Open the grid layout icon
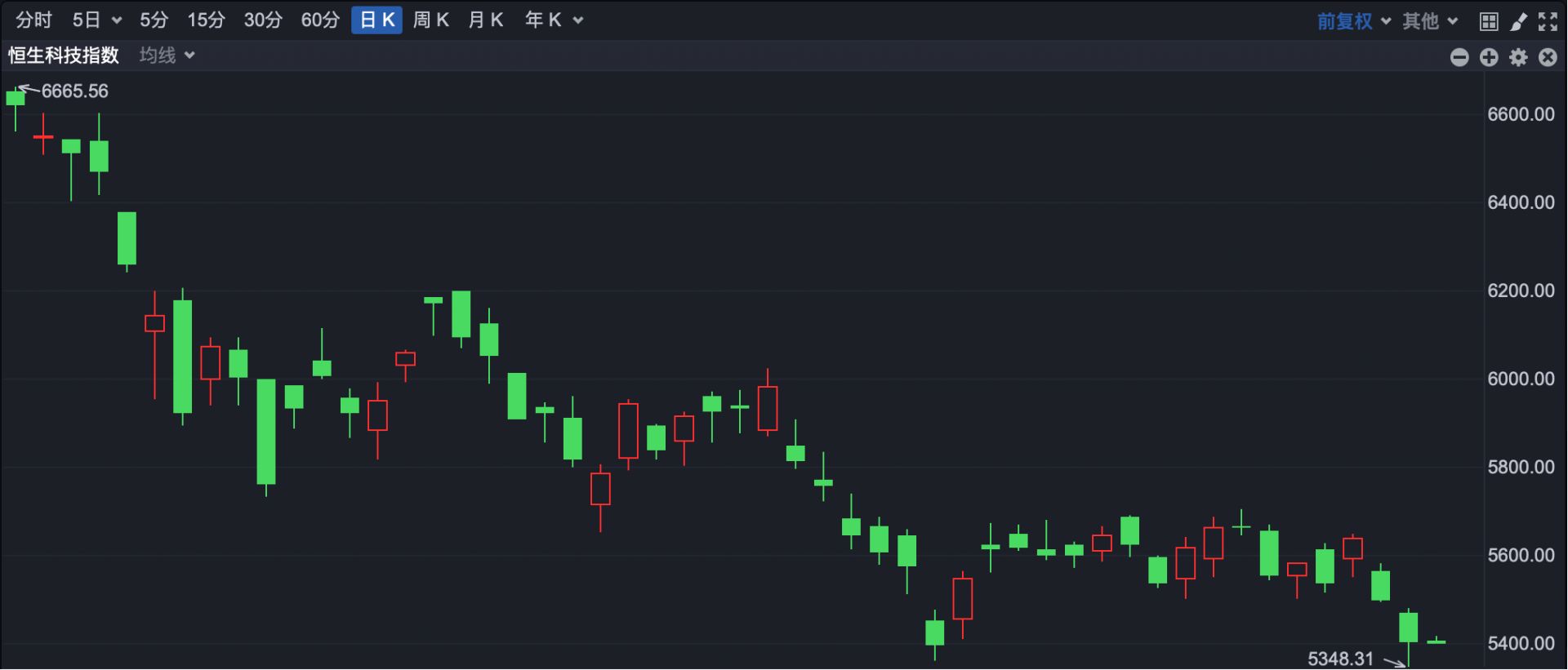 coord(1489,21)
